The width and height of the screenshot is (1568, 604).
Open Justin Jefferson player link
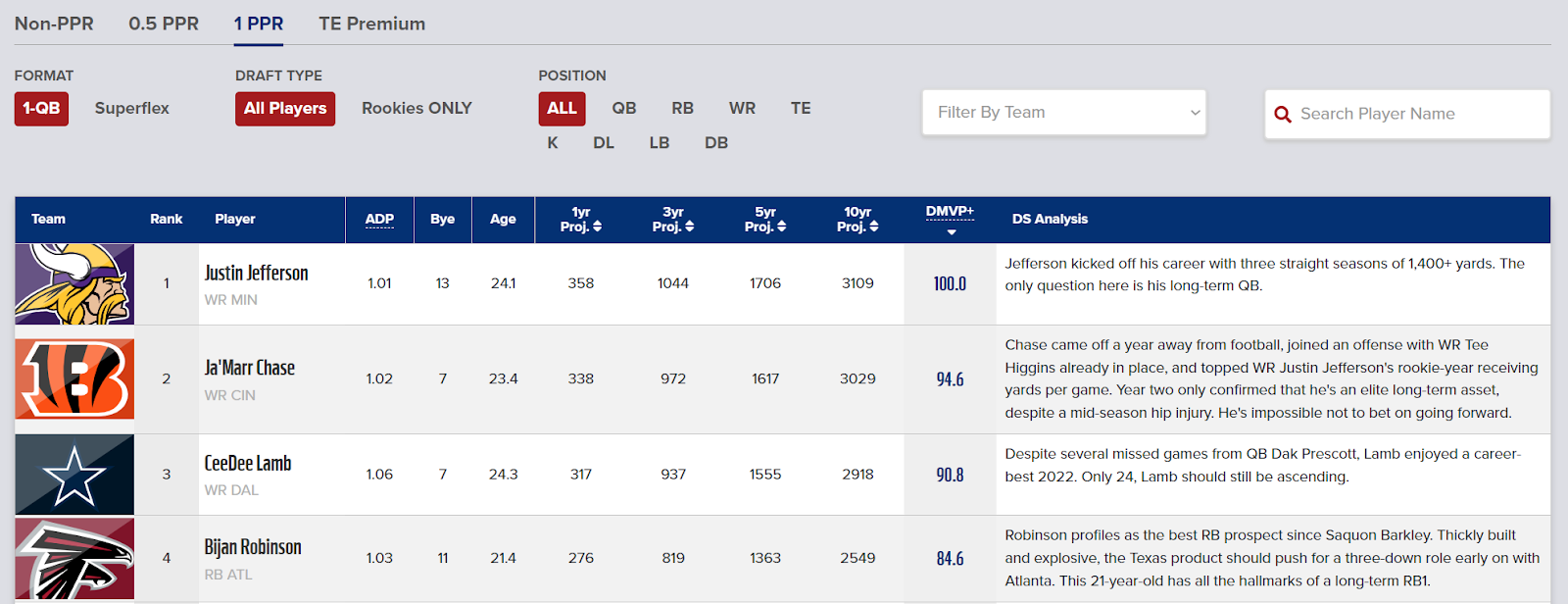click(x=256, y=274)
